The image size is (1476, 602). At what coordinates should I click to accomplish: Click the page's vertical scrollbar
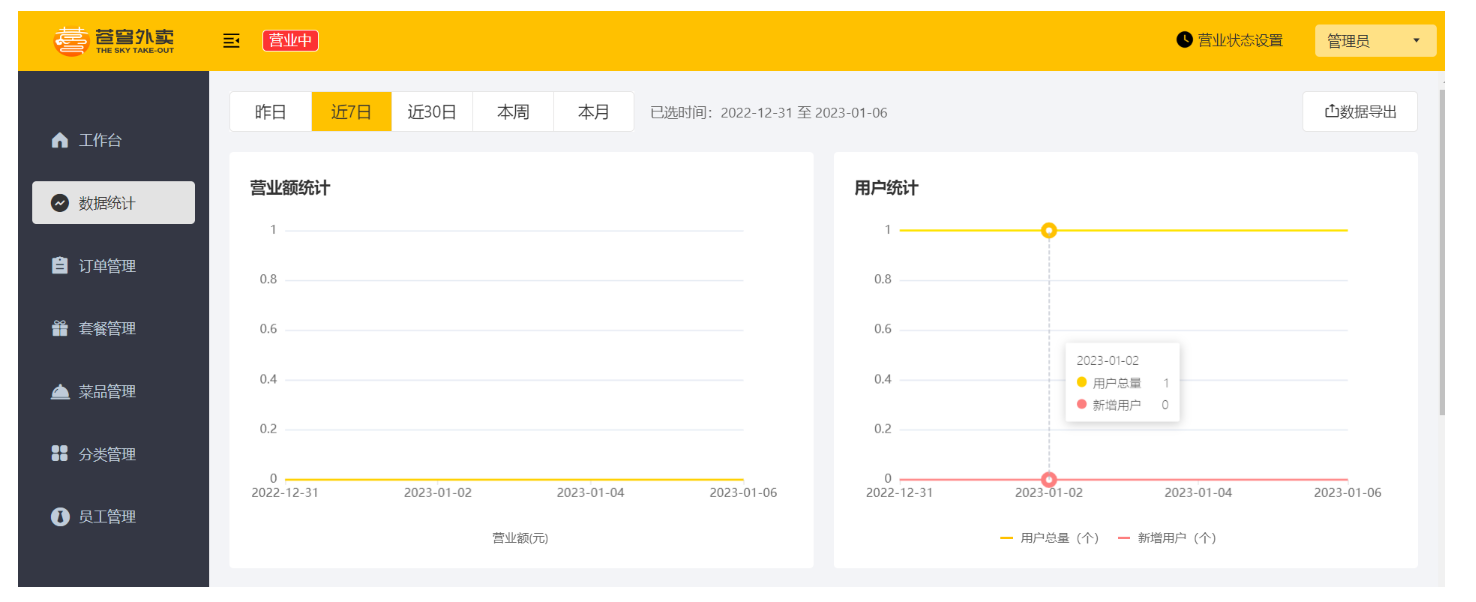click(x=1441, y=252)
